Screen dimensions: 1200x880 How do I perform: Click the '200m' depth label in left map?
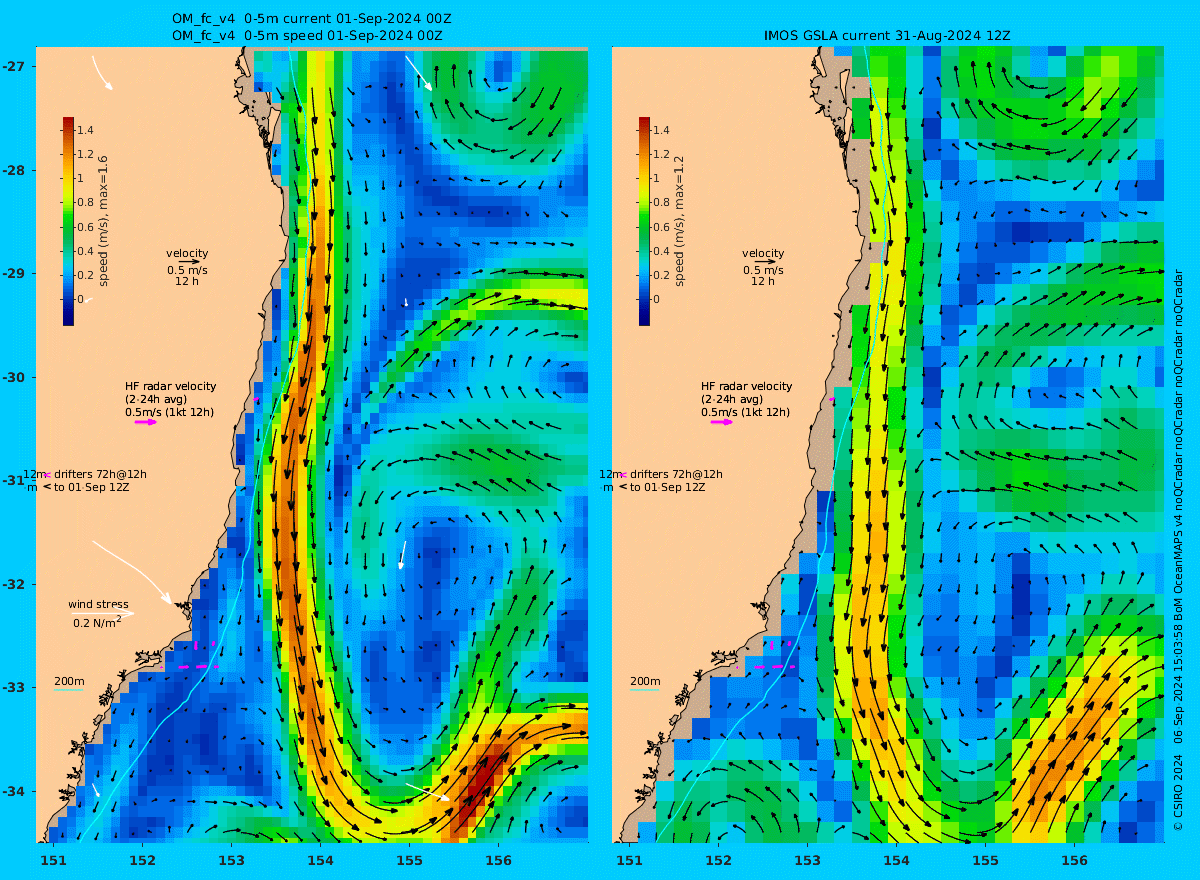click(69, 681)
